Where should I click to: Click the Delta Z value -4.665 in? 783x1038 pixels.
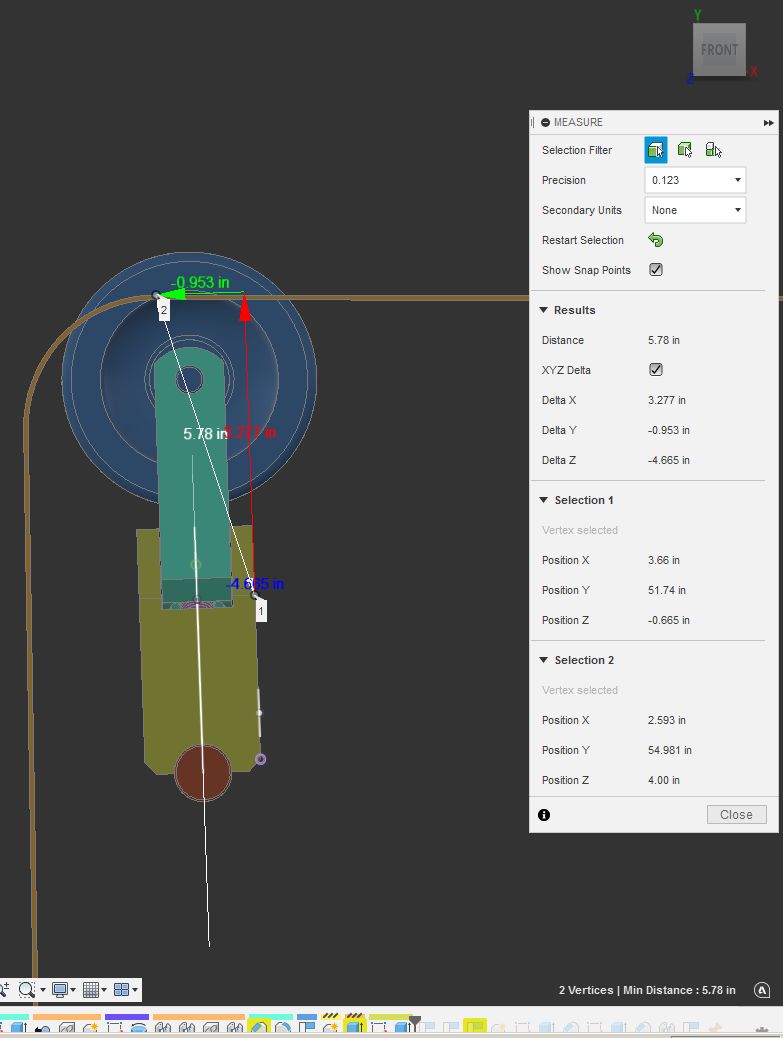[668, 460]
